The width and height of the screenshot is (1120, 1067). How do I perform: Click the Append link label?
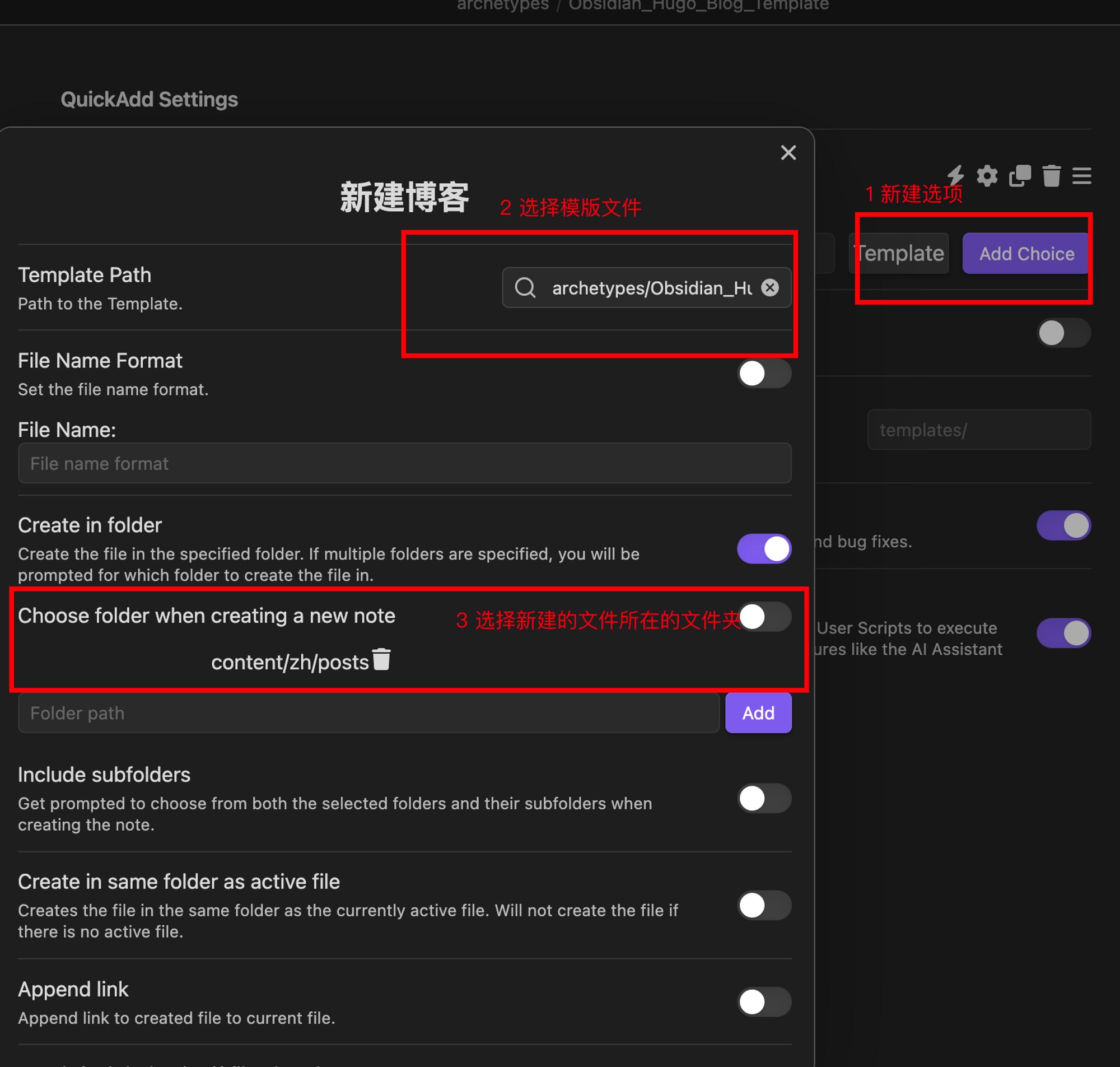[x=73, y=990]
